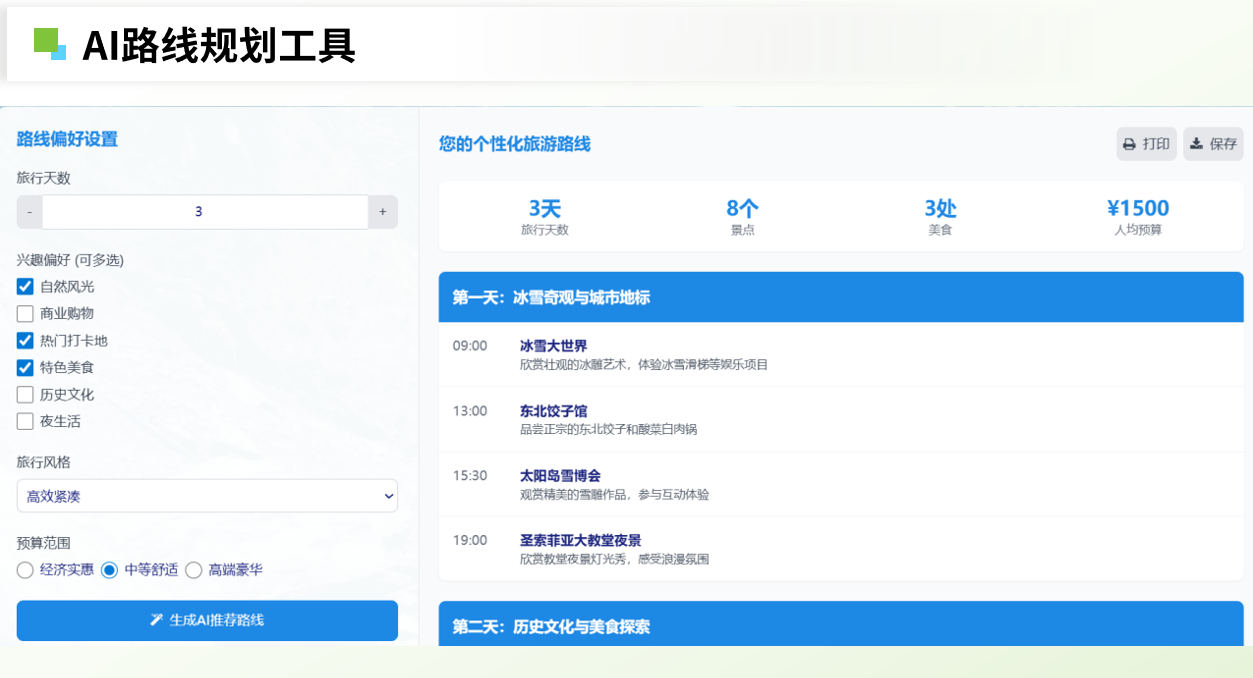Increase travel days with the plus stepper

[382, 211]
